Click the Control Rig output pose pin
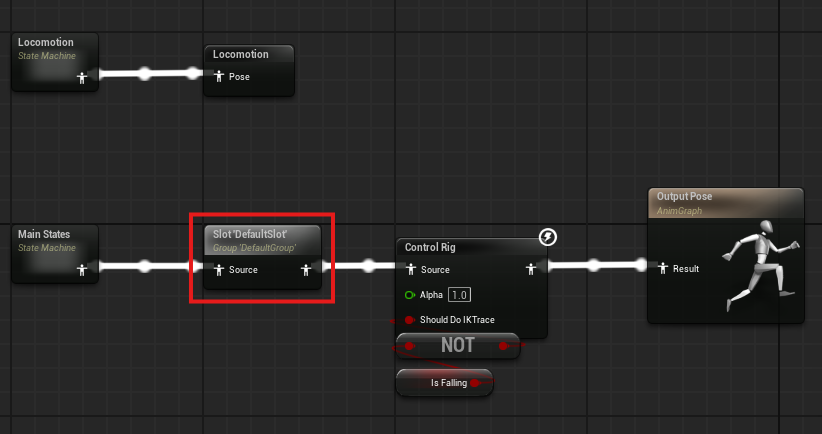This screenshot has width=822, height=434. [531, 269]
